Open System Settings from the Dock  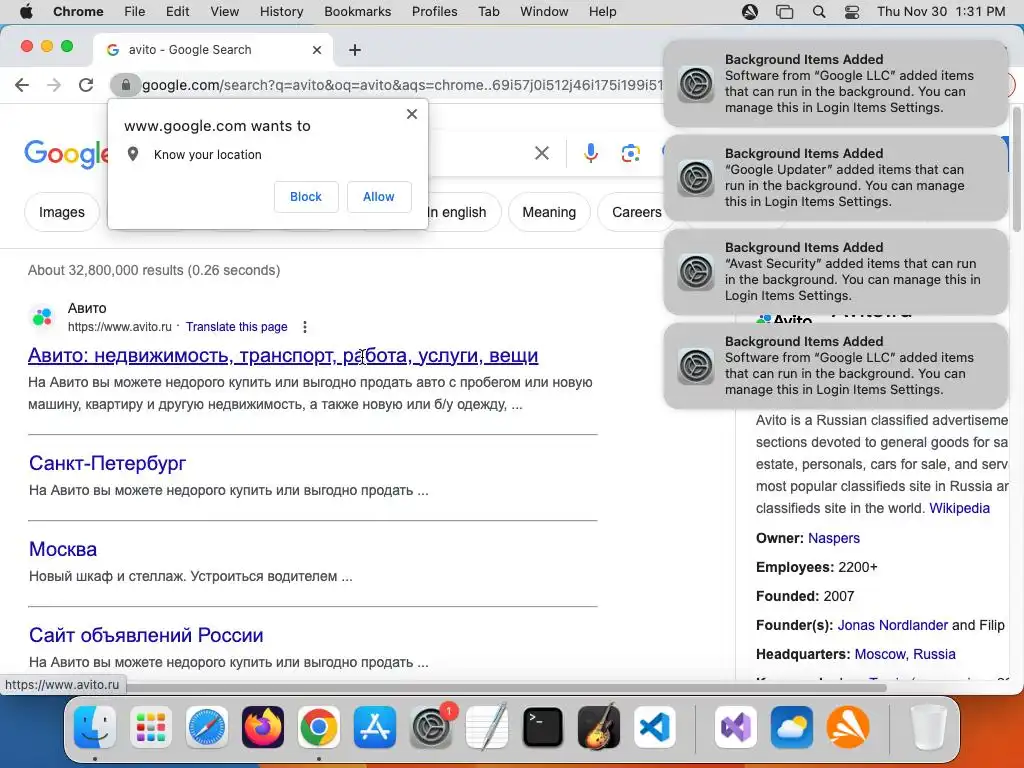pyautogui.click(x=431, y=726)
